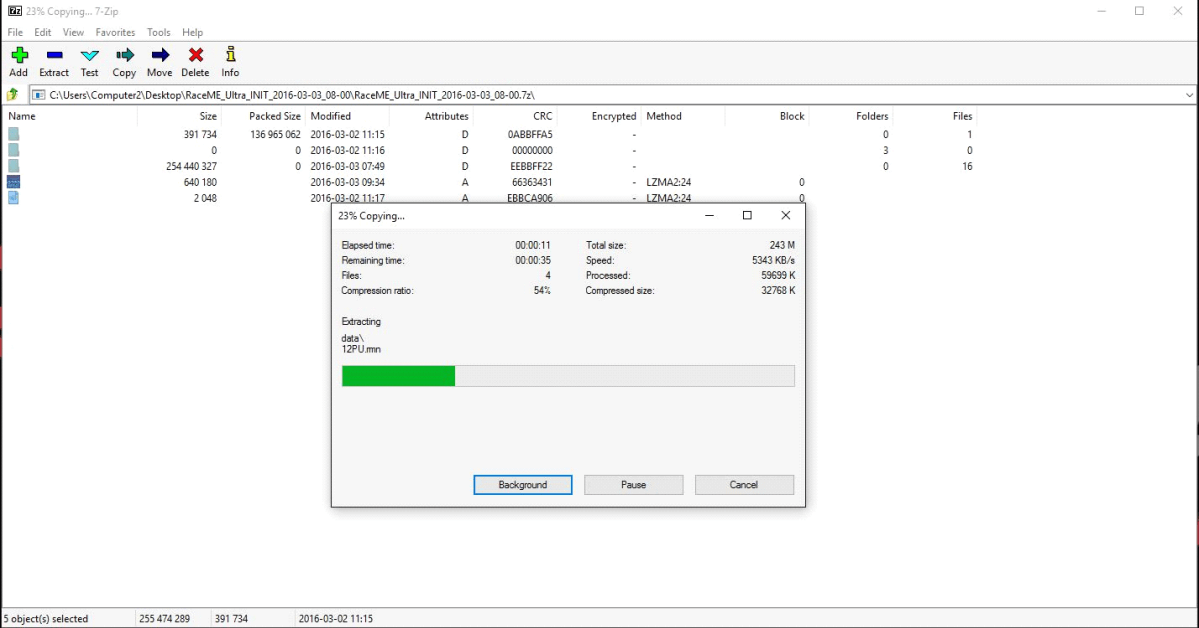Click the archive path address field

click(x=600, y=95)
